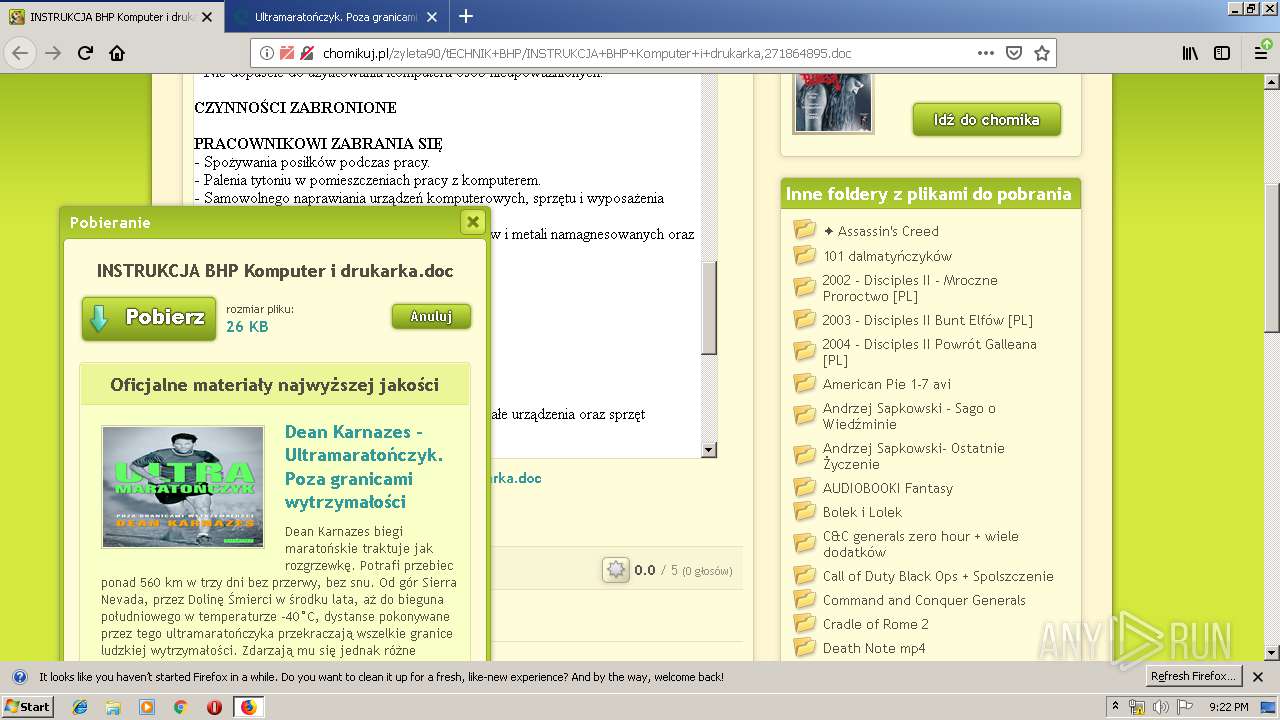This screenshot has width=1280, height=720.
Task: Click the rating star icon beside 0.0
Action: tap(616, 570)
